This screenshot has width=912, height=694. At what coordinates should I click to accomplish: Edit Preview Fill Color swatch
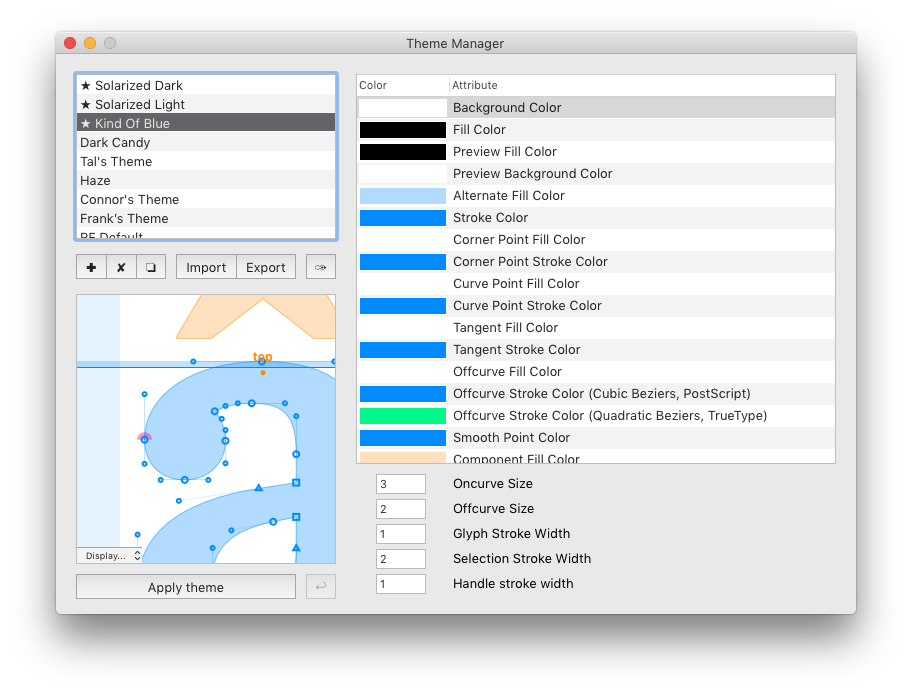[402, 152]
